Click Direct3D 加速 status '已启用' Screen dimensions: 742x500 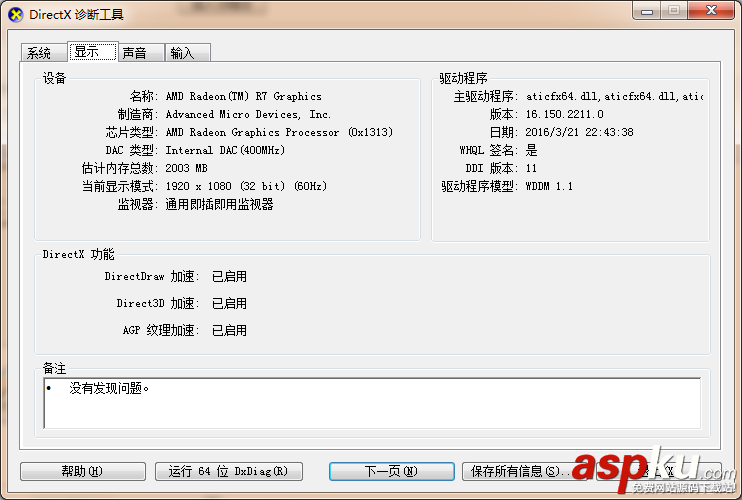coord(229,303)
